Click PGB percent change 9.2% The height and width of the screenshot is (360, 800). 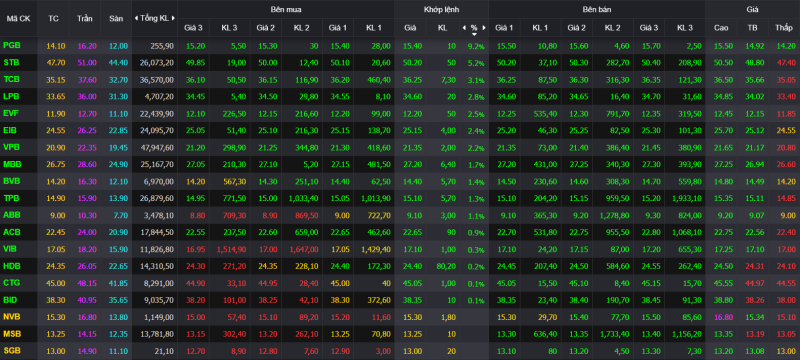pyautogui.click(x=476, y=46)
